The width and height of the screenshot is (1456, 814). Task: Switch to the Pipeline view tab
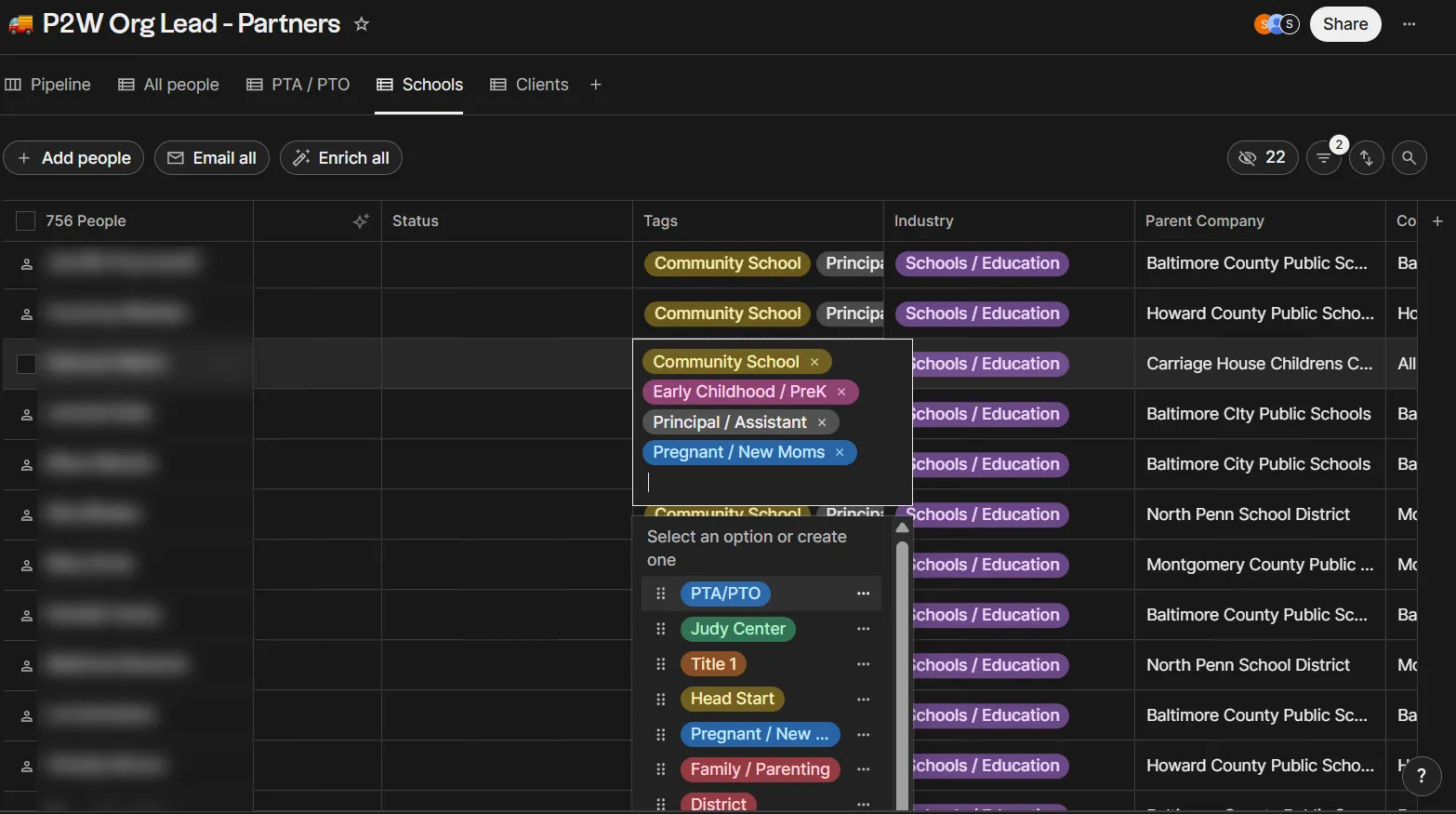click(x=48, y=85)
